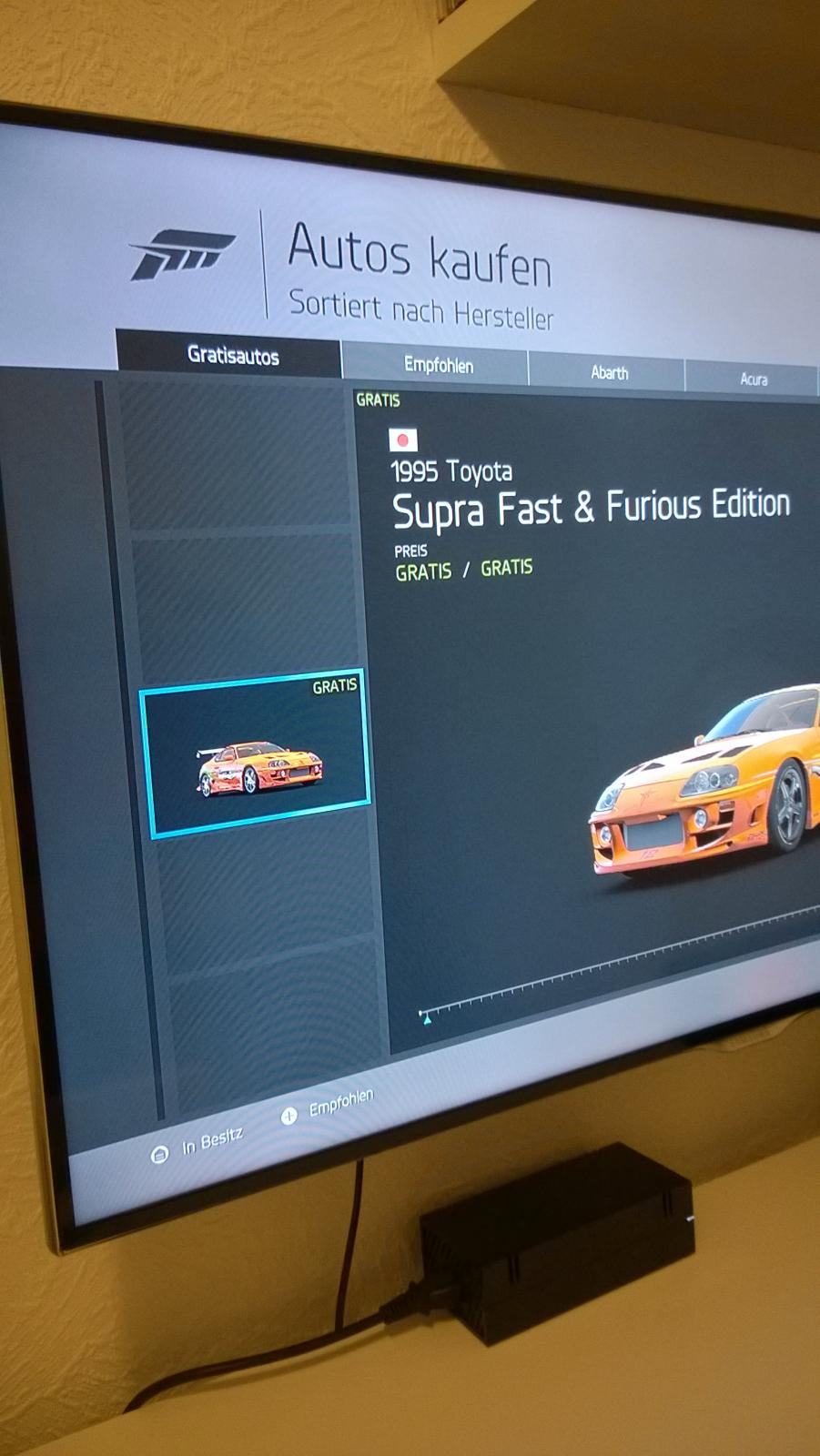Screen dimensions: 820x1456
Task: Click the Forza logo icon
Action: coord(182,254)
